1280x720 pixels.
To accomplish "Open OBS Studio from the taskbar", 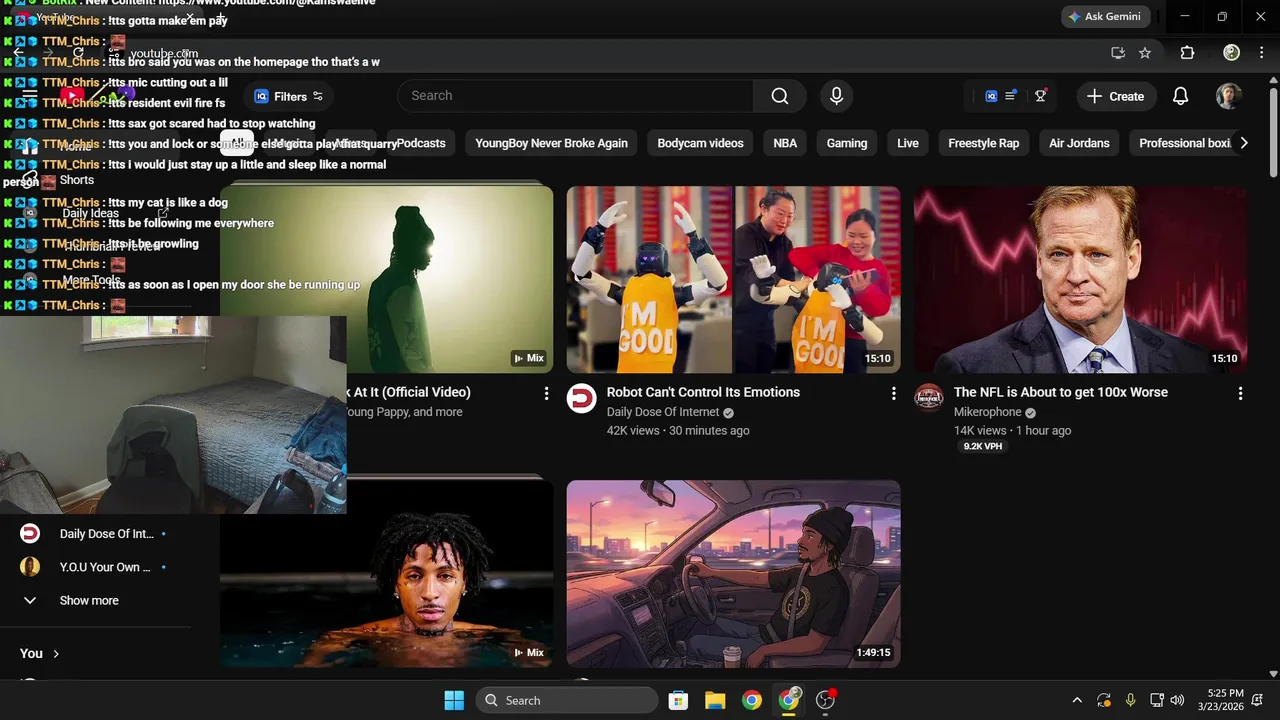I will tap(825, 700).
